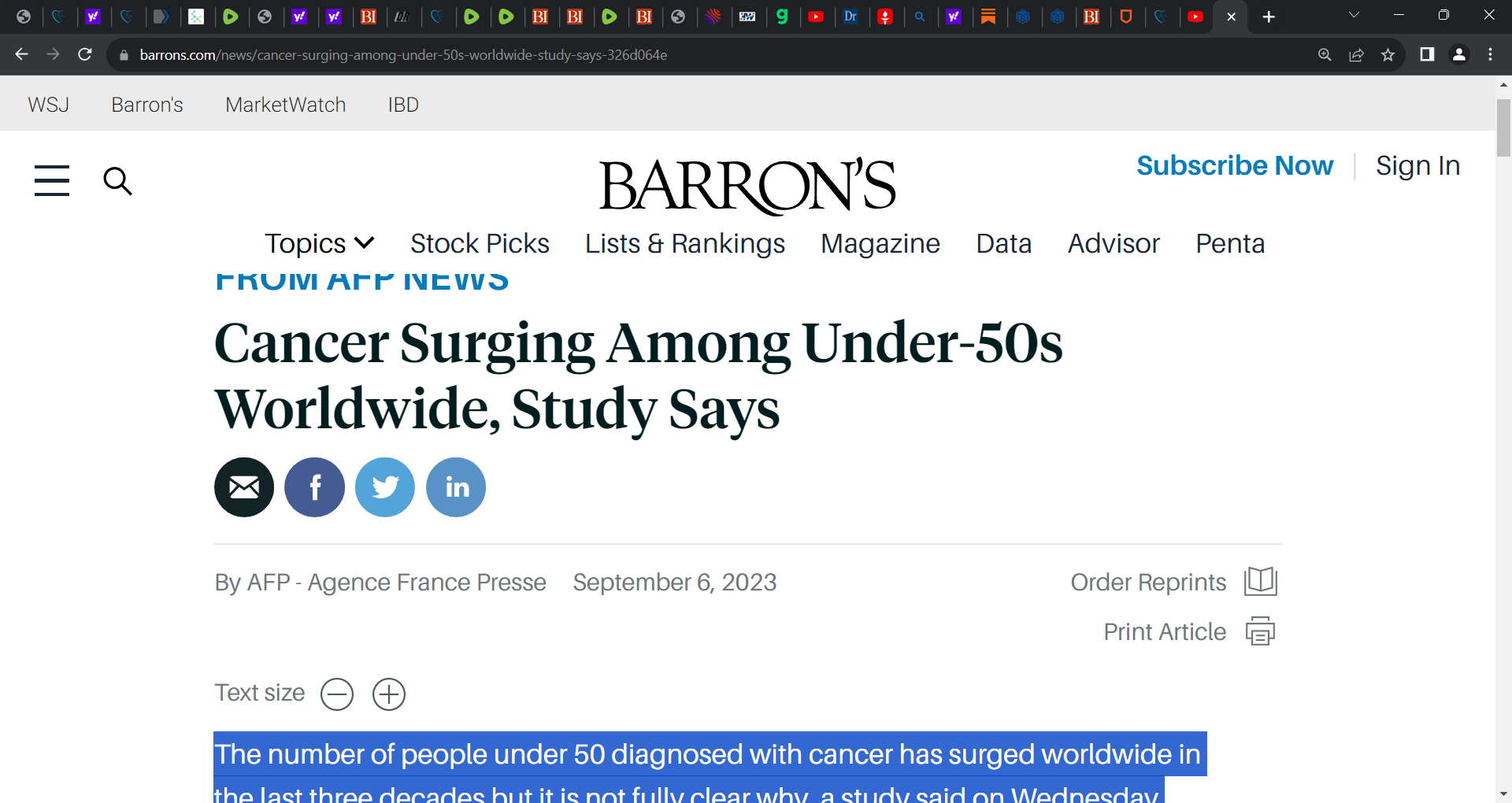Reload the page

[x=85, y=54]
